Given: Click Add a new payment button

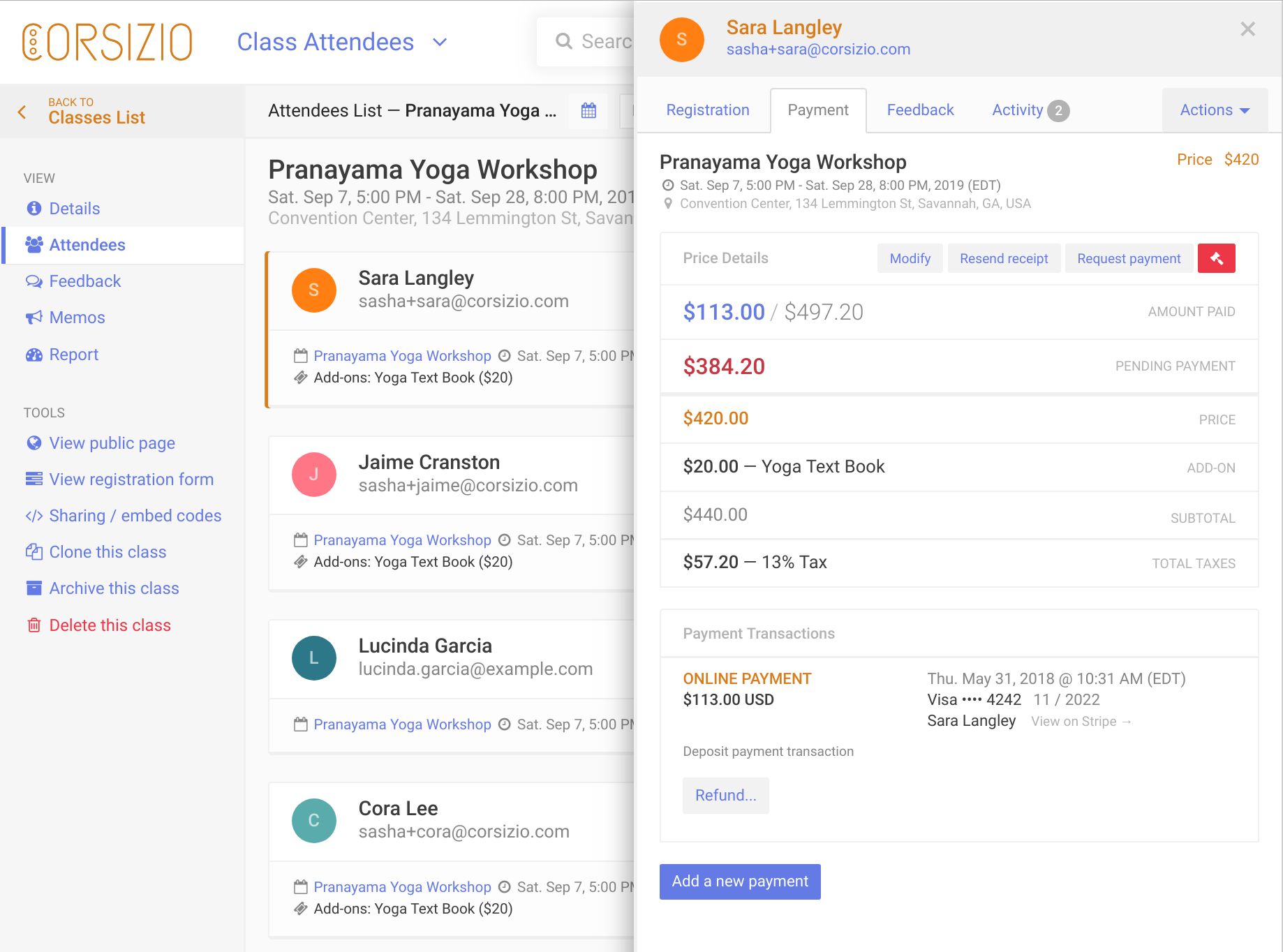Looking at the screenshot, I should pos(739,882).
